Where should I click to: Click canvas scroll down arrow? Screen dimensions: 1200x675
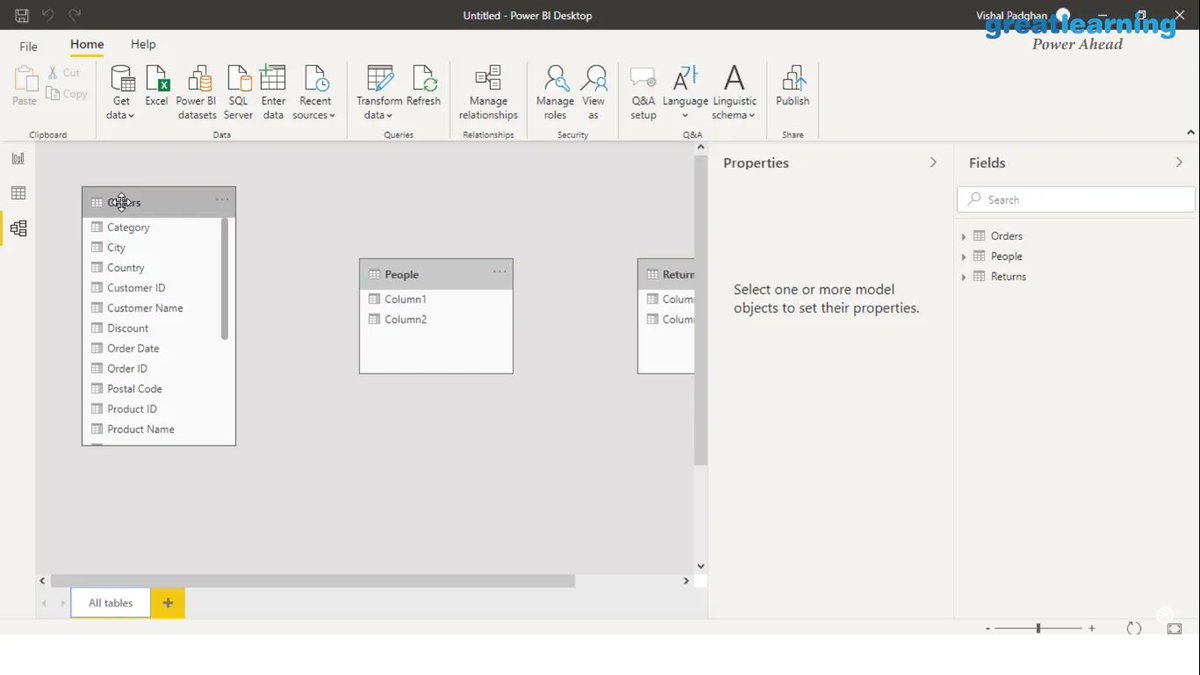(701, 565)
